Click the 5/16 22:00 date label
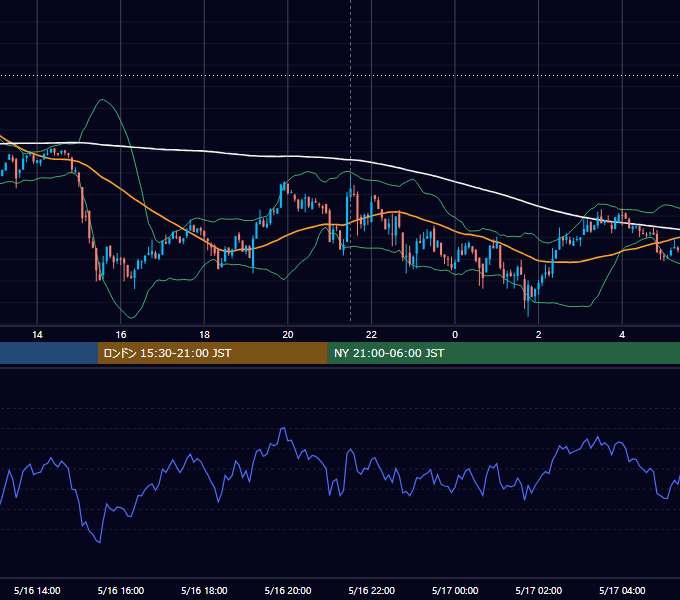Image resolution: width=680 pixels, height=600 pixels. [372, 590]
